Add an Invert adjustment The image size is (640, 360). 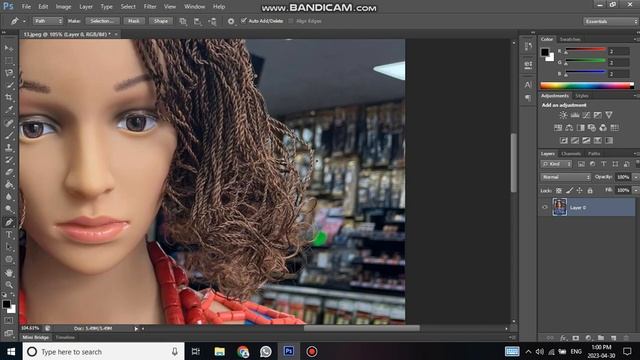pyautogui.click(x=564, y=140)
